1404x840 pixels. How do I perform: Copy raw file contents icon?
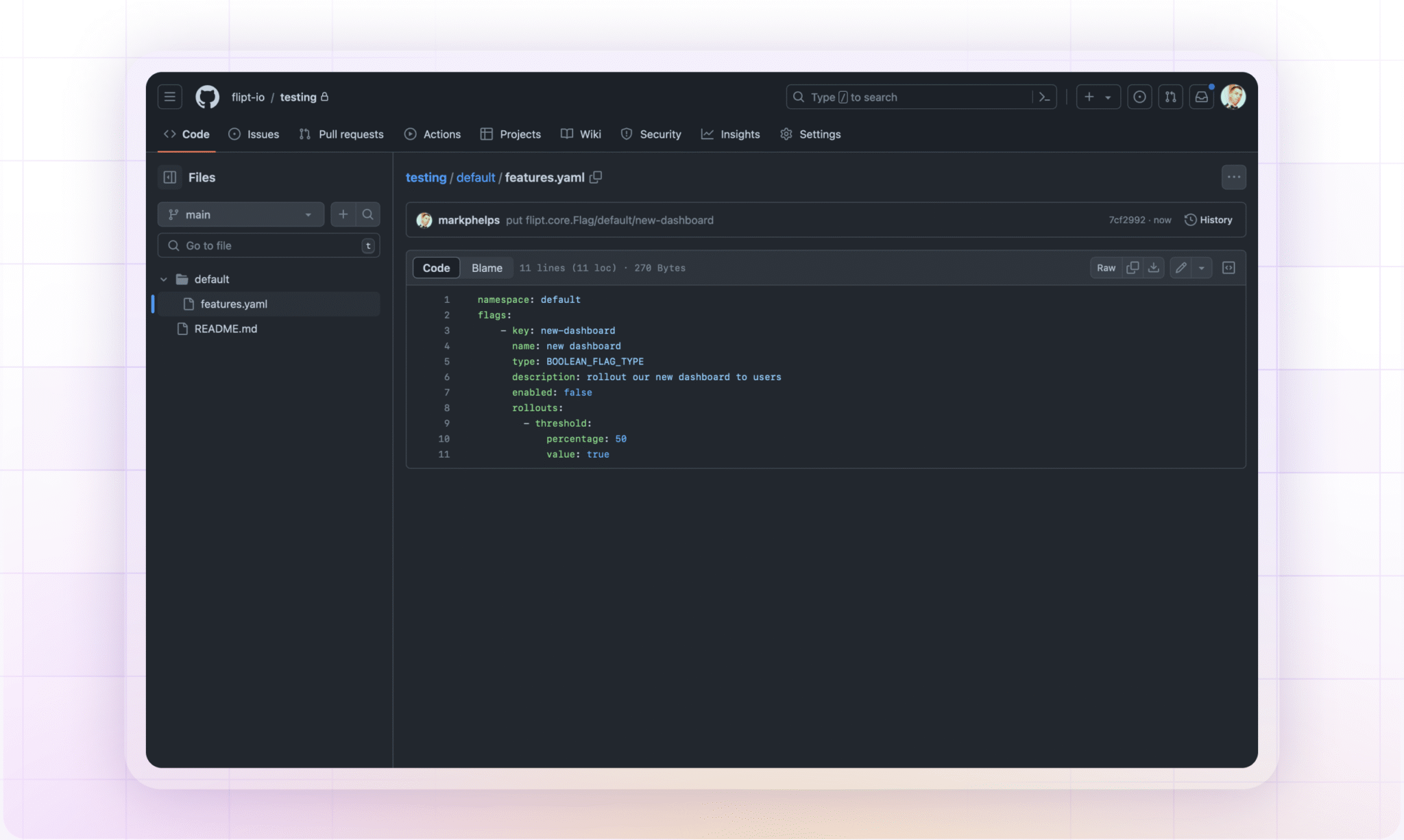point(1133,268)
